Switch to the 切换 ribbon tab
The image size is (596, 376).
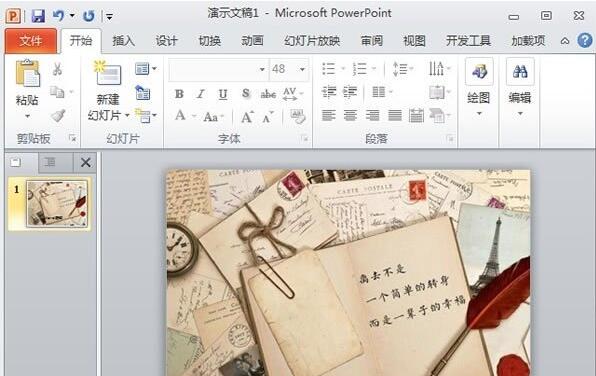[x=209, y=41]
